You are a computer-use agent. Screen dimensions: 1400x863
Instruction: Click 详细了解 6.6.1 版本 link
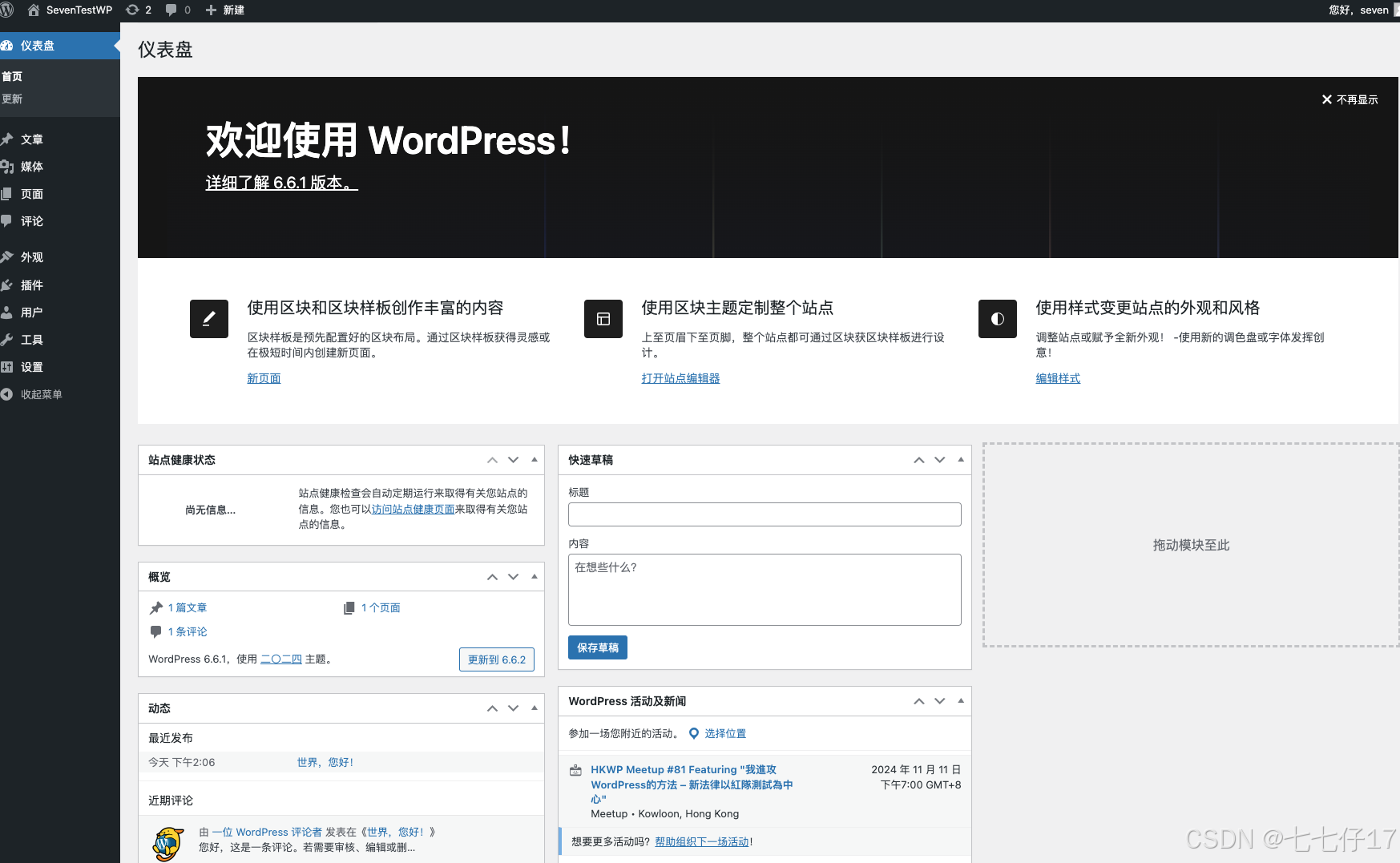click(x=281, y=183)
